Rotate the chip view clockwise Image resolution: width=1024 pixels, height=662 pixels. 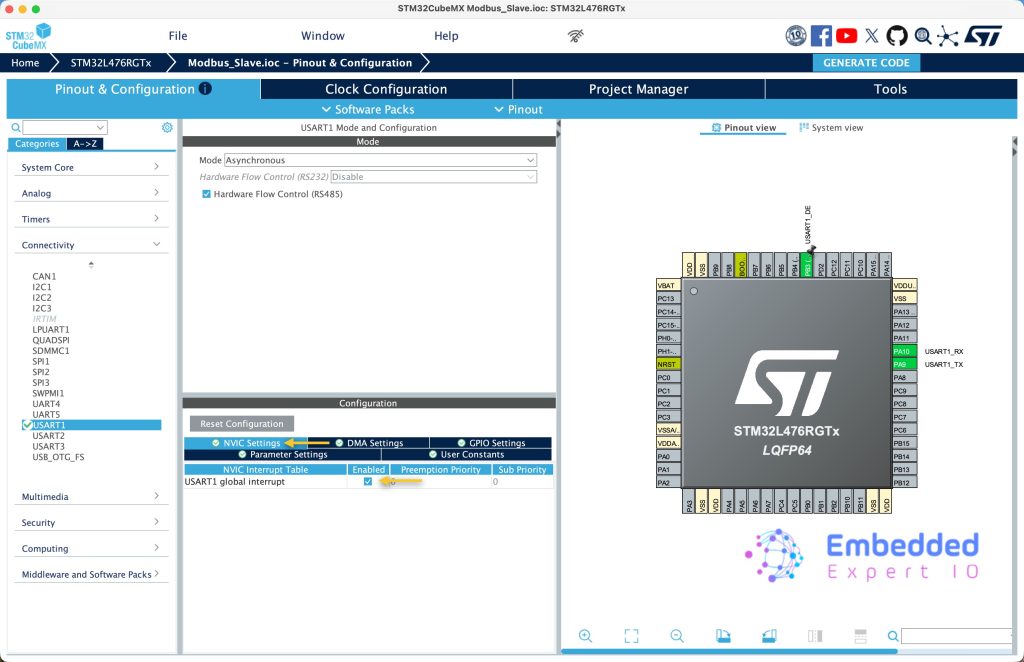pos(723,636)
